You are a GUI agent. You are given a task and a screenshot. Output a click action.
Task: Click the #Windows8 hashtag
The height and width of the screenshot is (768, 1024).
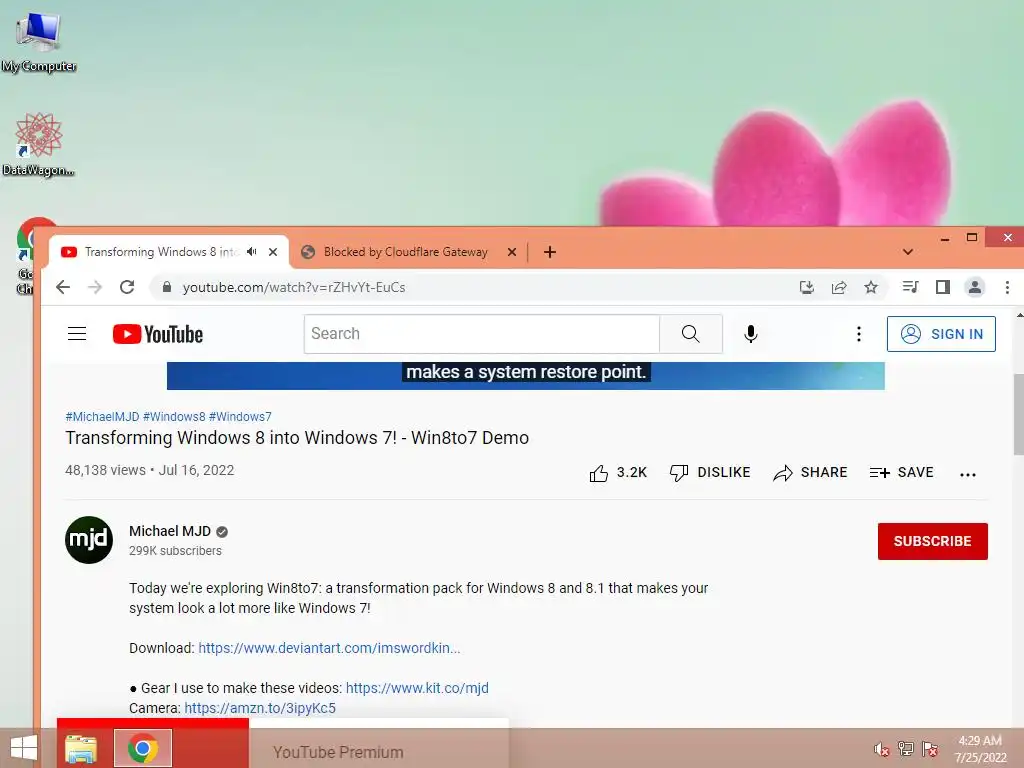[x=174, y=417]
